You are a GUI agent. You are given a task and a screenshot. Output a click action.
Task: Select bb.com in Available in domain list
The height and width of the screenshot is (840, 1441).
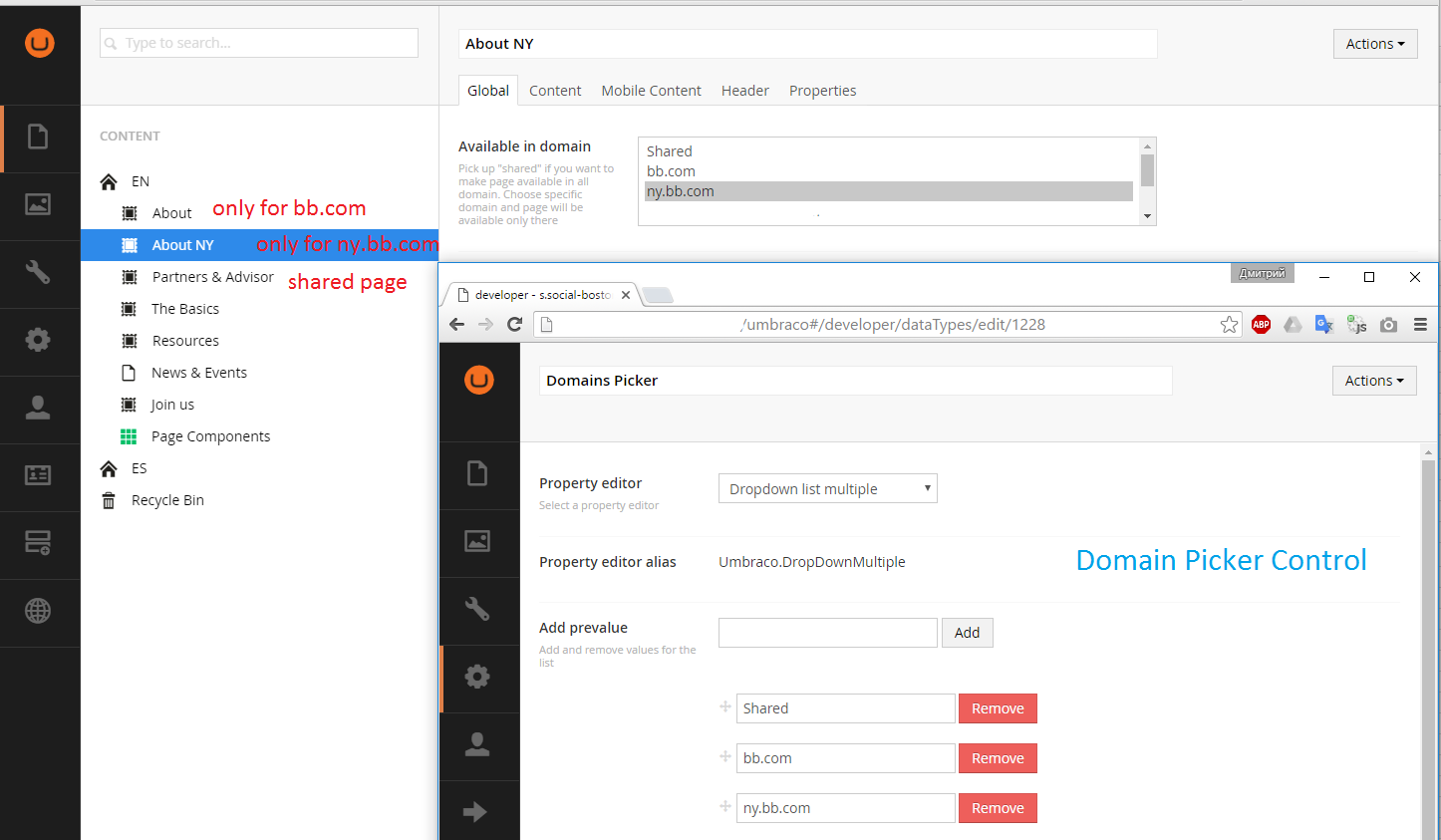tap(889, 171)
